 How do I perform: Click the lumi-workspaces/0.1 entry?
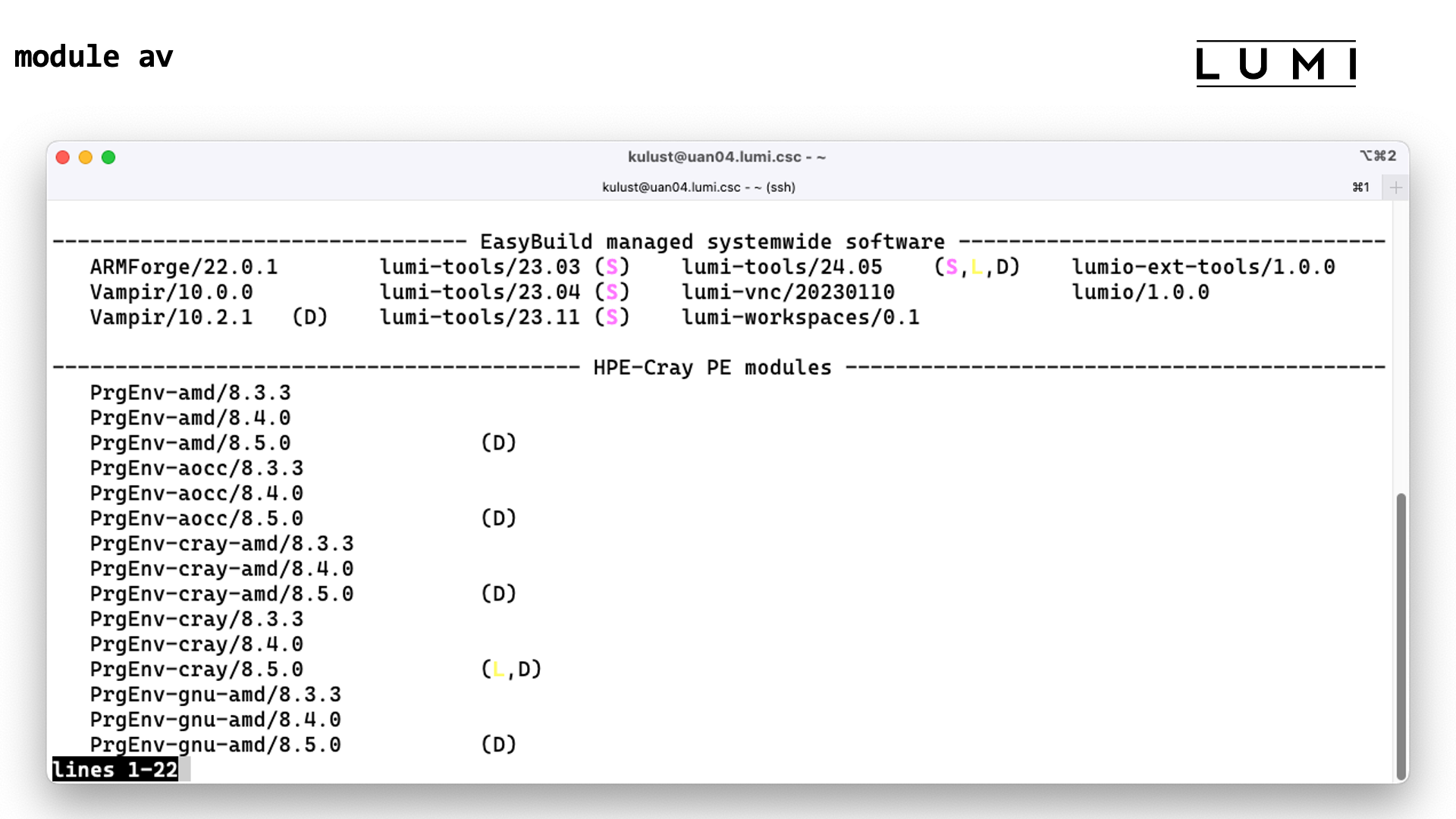[x=800, y=317]
